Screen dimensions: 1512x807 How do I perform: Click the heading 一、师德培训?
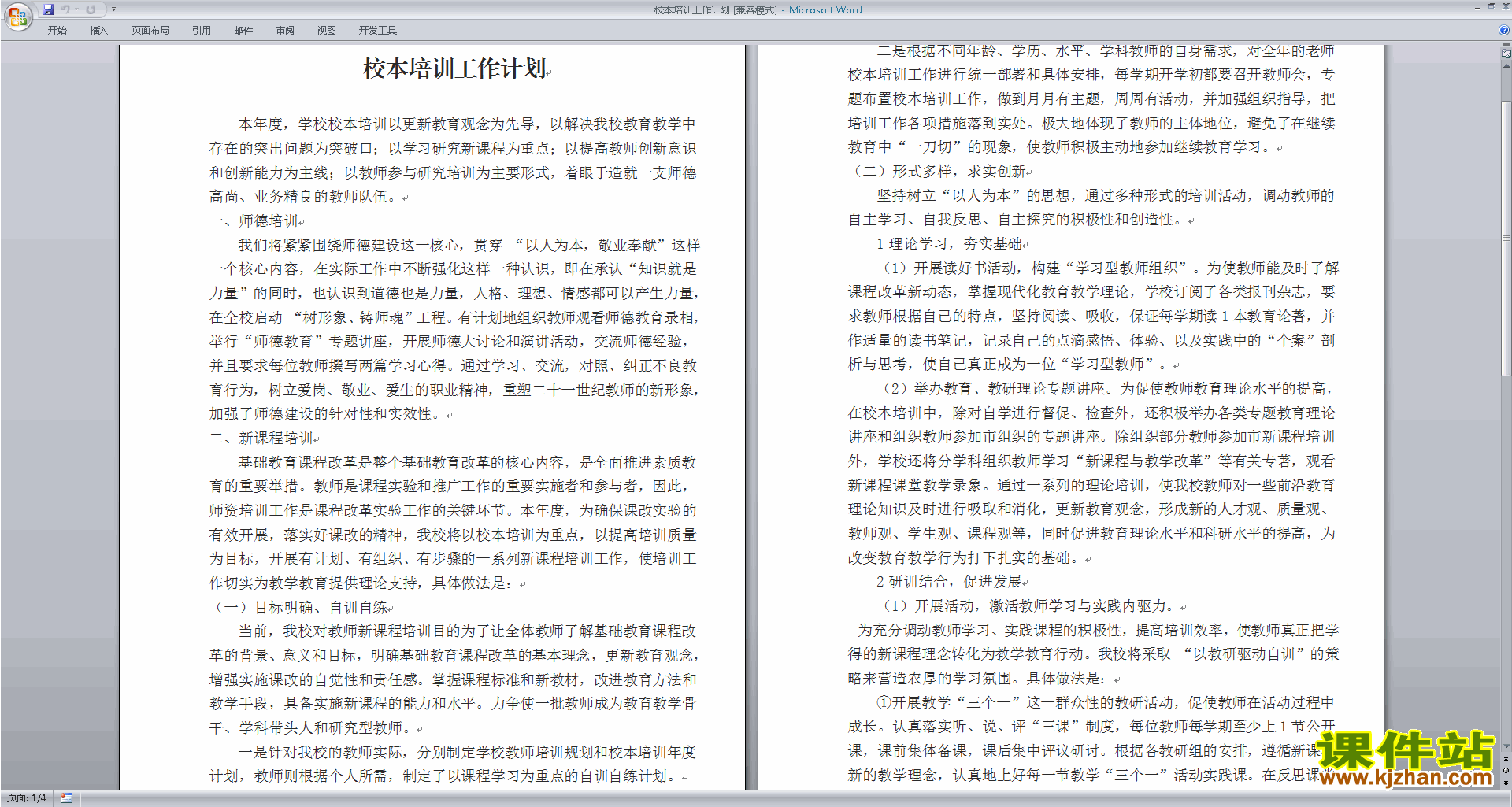coord(254,220)
